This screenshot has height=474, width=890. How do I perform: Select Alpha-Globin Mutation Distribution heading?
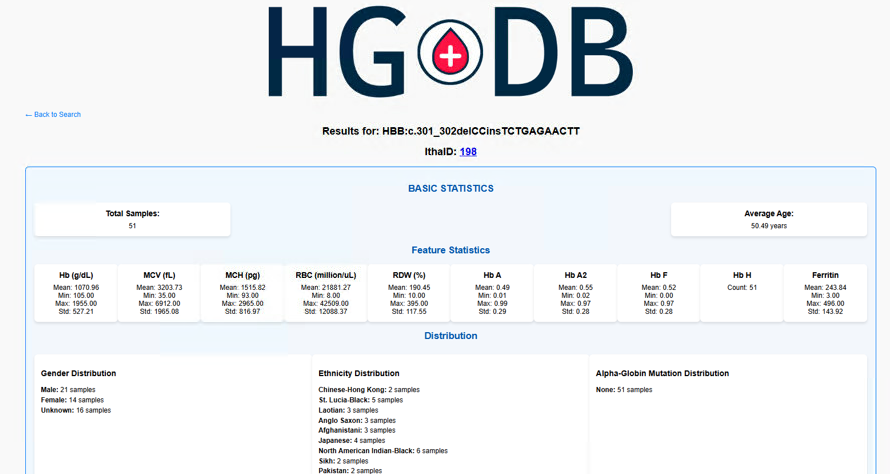(662, 374)
